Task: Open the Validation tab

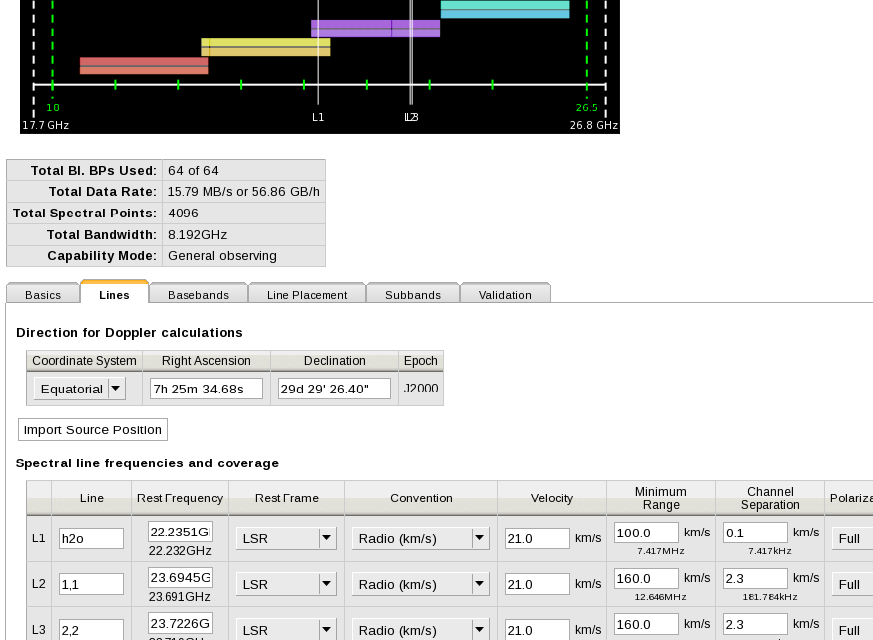Action: tap(505, 294)
